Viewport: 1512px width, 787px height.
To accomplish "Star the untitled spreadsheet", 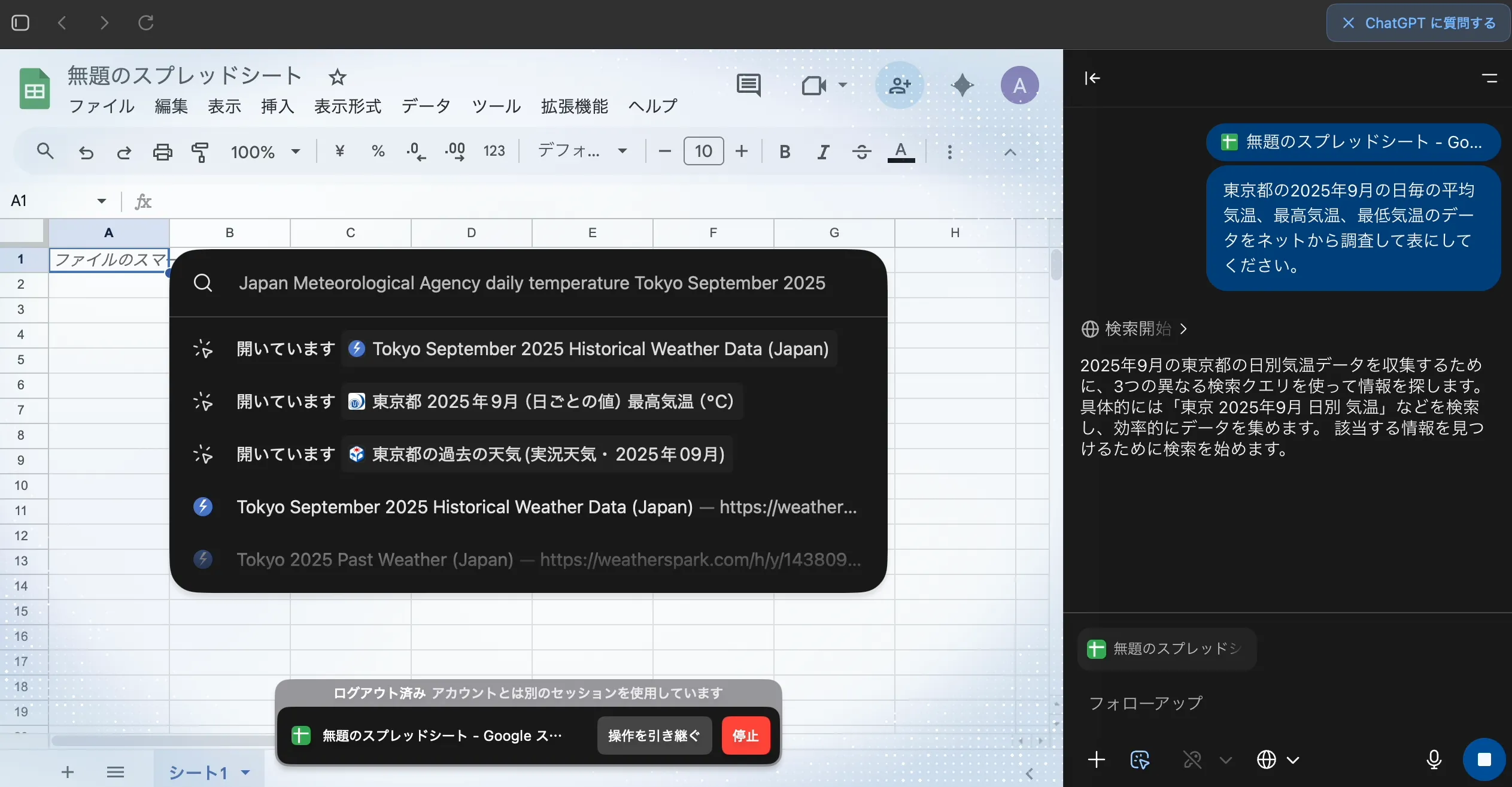I will tap(338, 77).
